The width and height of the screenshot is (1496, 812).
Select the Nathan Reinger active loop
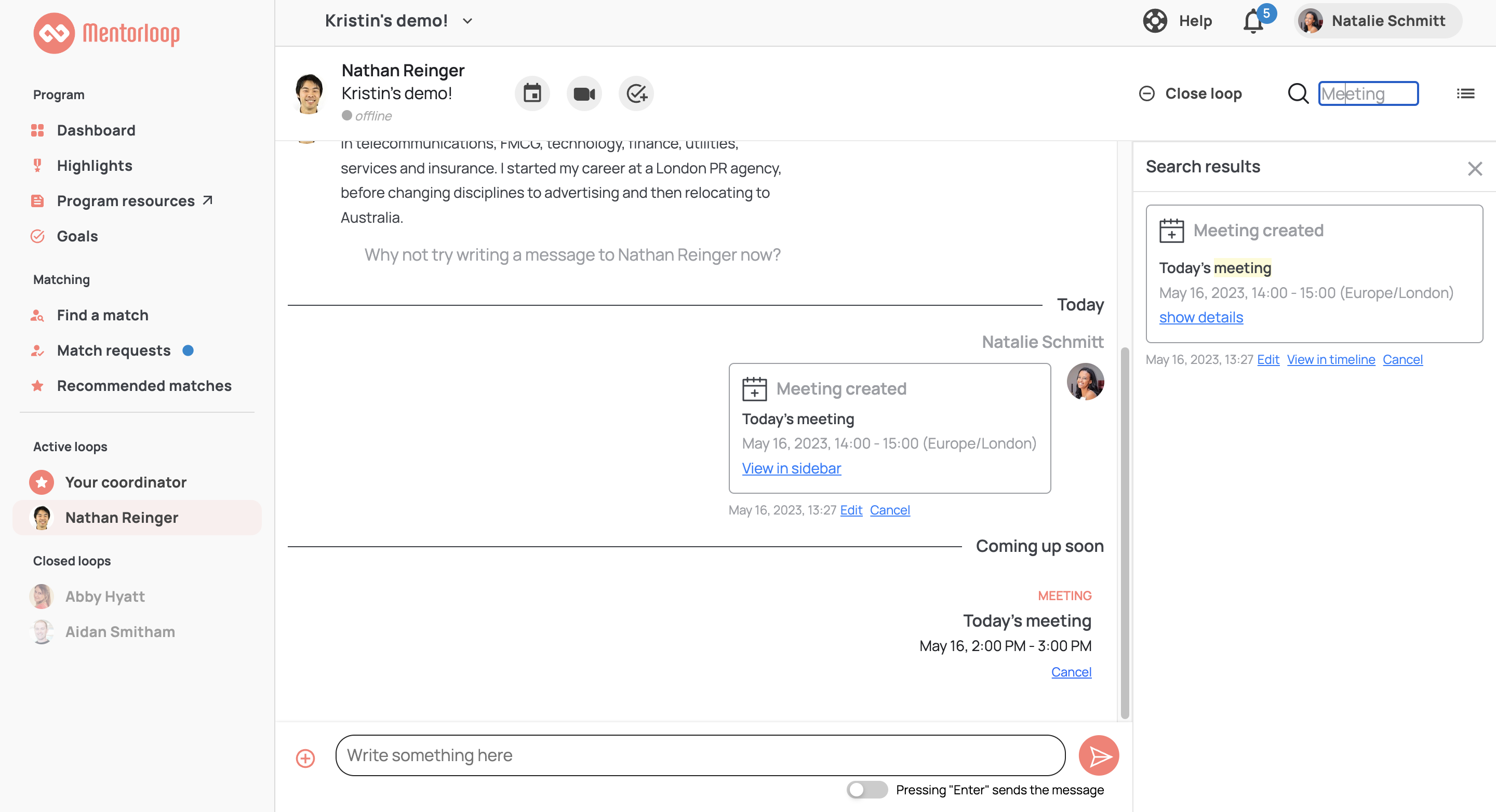pyautogui.click(x=137, y=518)
